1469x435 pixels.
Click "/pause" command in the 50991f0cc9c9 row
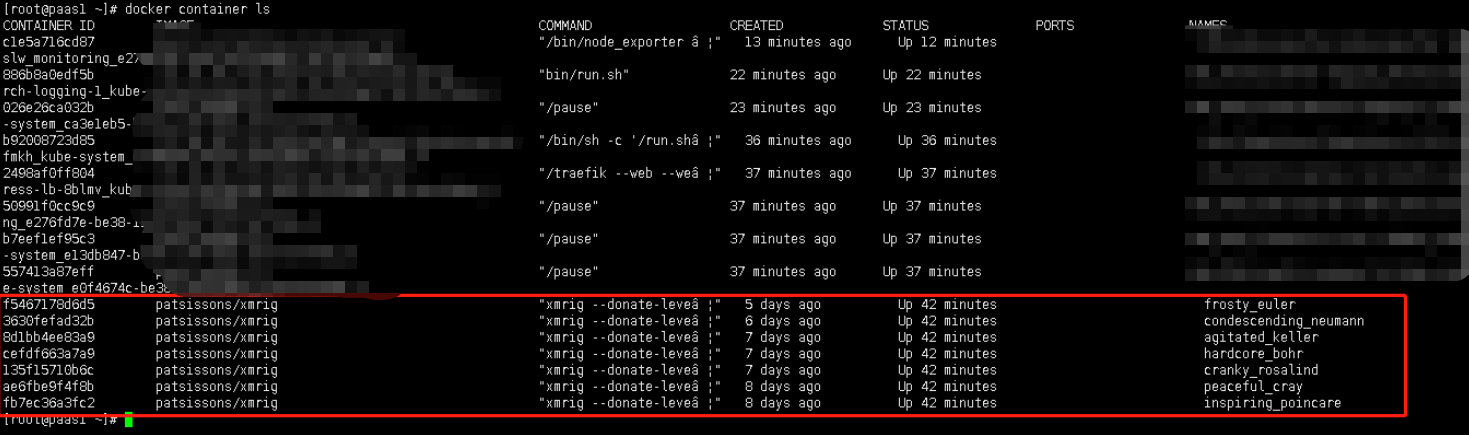click(x=568, y=206)
